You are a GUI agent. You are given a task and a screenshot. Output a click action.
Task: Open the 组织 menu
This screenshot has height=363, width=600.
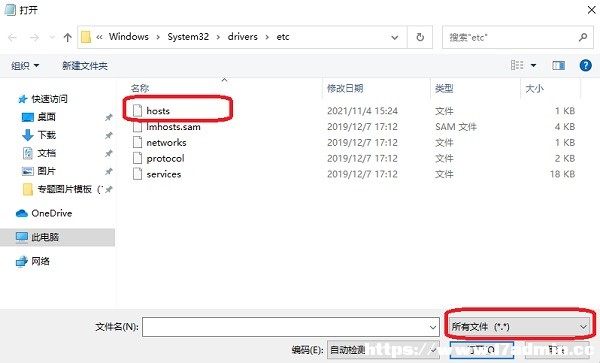coord(25,66)
